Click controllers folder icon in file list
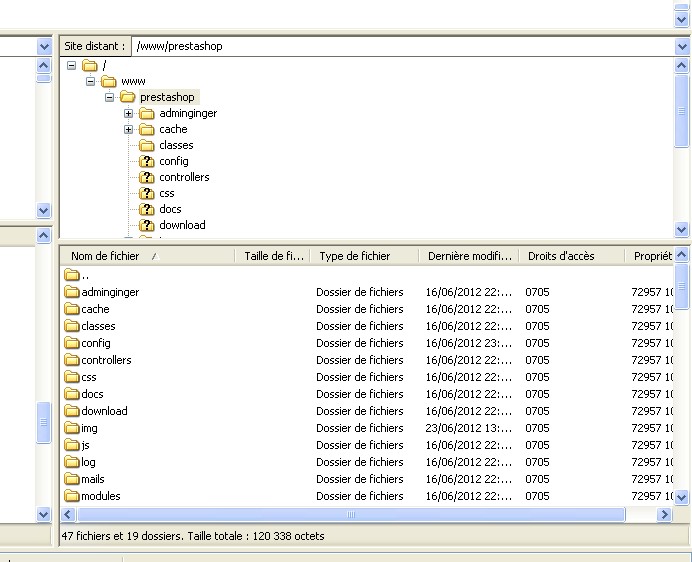This screenshot has height=562, width=692. click(71, 360)
